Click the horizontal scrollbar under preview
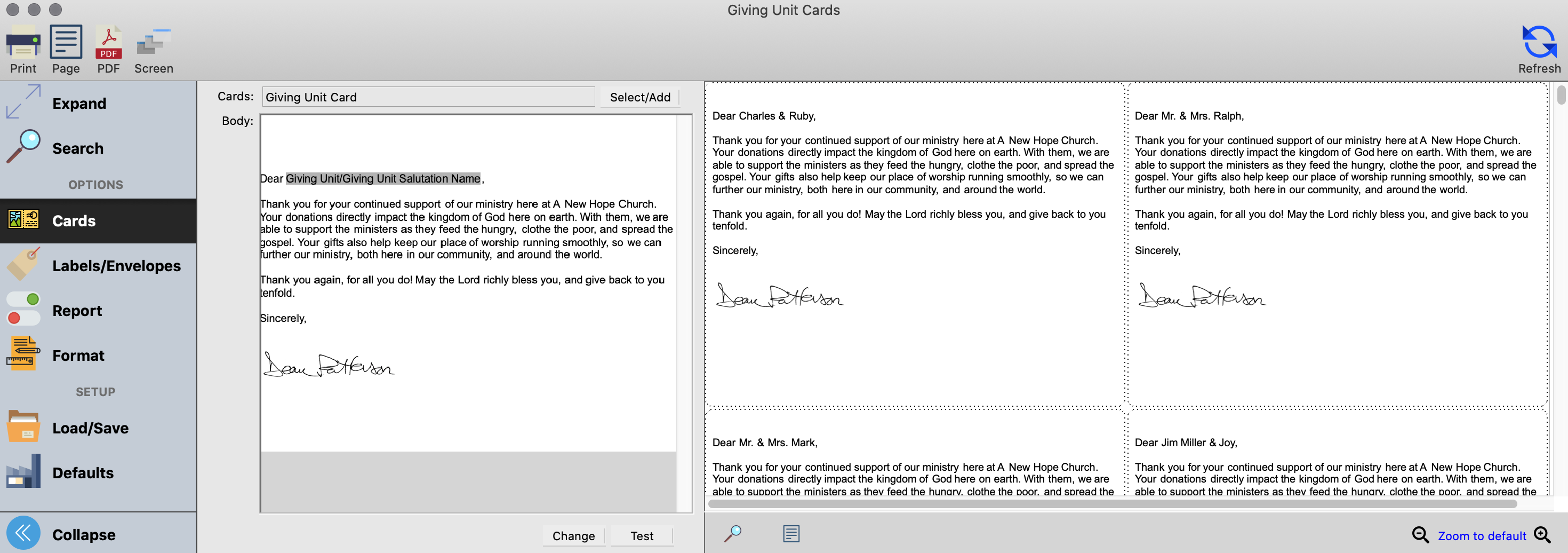 (1111, 504)
